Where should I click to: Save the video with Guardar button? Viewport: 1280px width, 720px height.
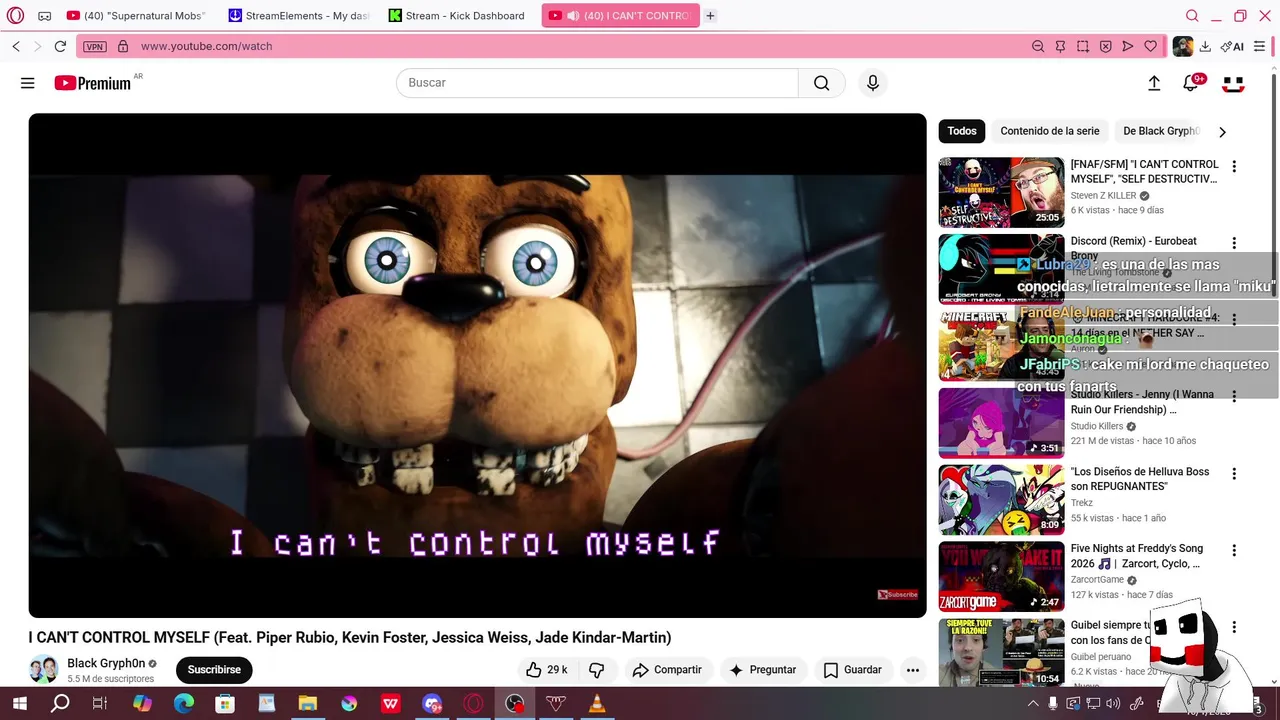[x=852, y=670]
